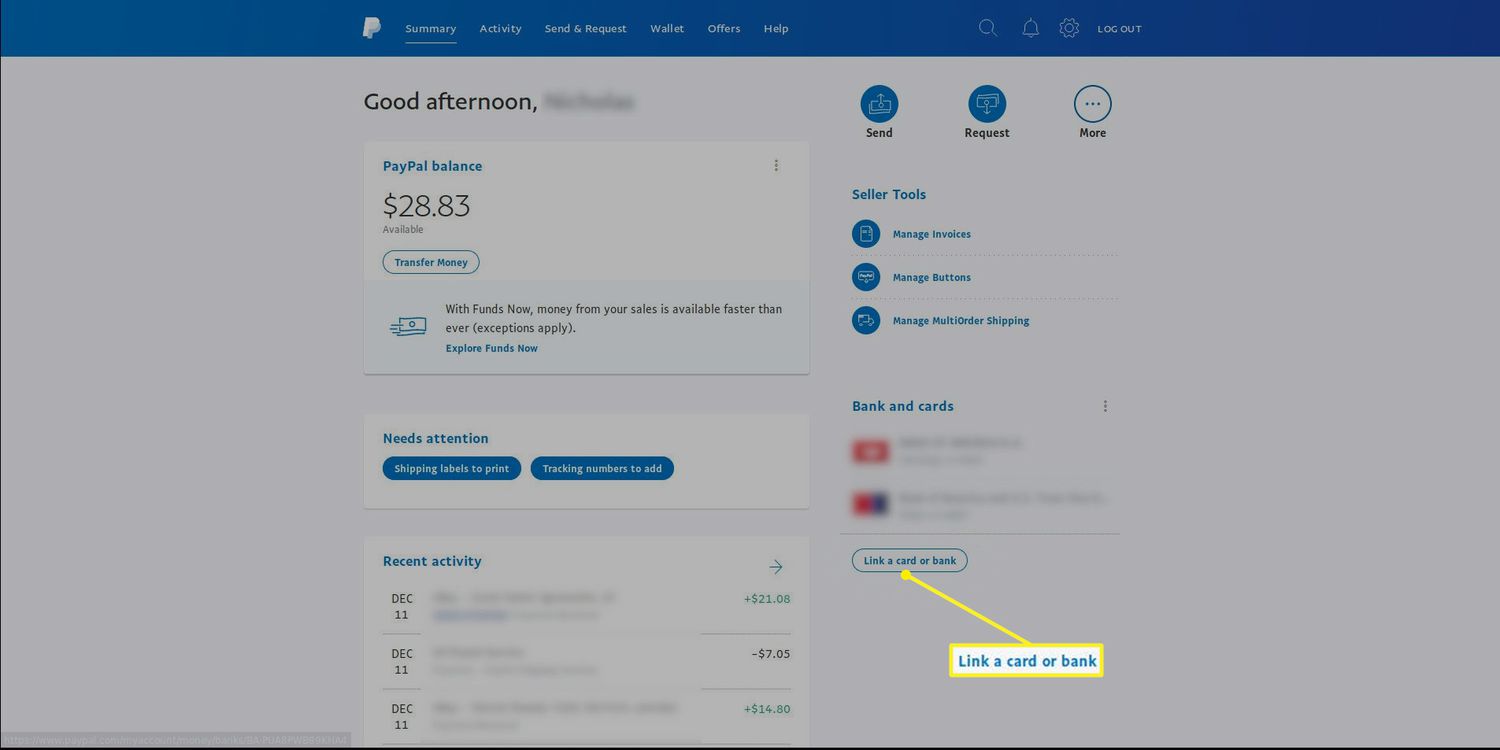This screenshot has width=1500, height=750.
Task: Follow the Explore Funds Now link
Action: point(492,348)
